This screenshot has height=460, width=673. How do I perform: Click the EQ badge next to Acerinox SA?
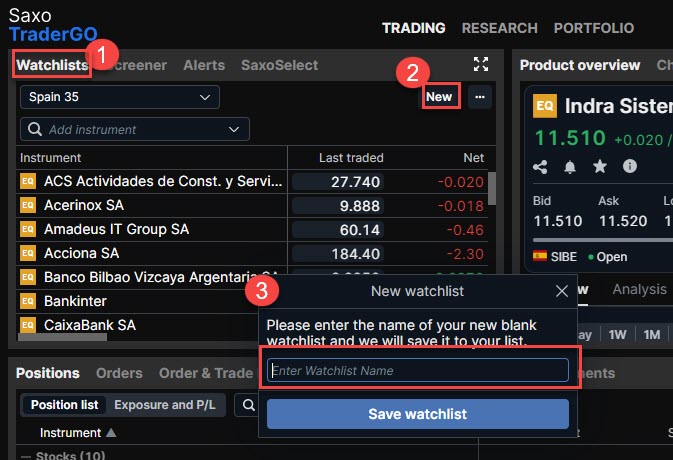(x=28, y=205)
